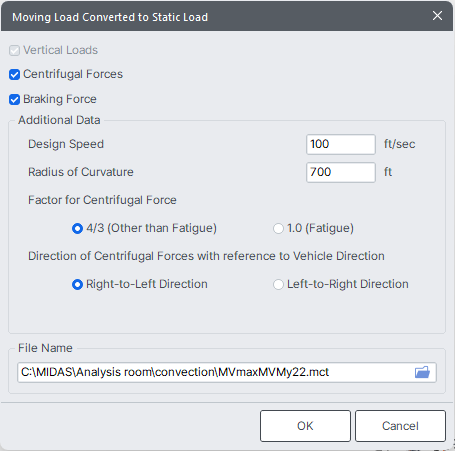Click the greyed Vertical Loads checkbox
Viewport: 455px width, 451px height.
[x=14, y=50]
